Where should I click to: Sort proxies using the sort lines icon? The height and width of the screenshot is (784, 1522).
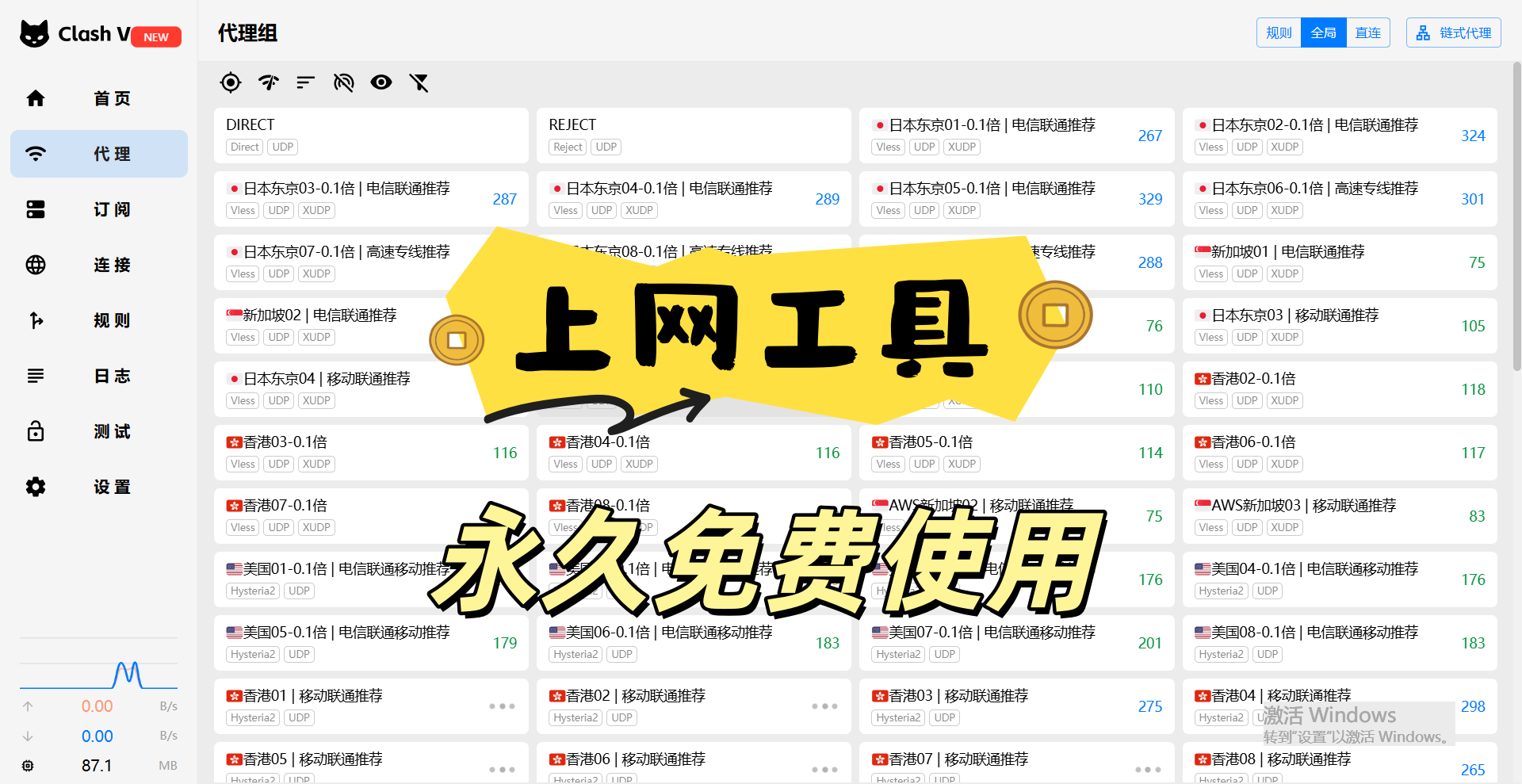click(x=306, y=82)
